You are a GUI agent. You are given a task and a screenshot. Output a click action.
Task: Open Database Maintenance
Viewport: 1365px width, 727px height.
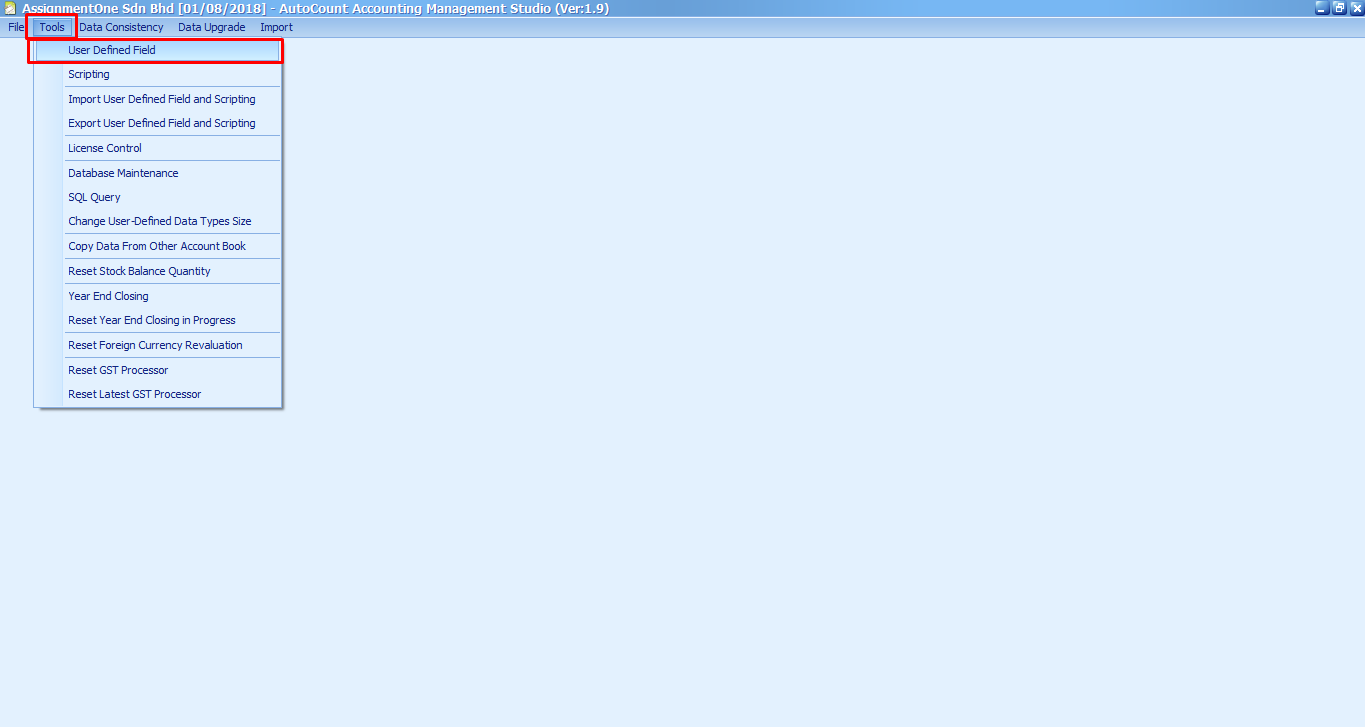(x=158, y=173)
